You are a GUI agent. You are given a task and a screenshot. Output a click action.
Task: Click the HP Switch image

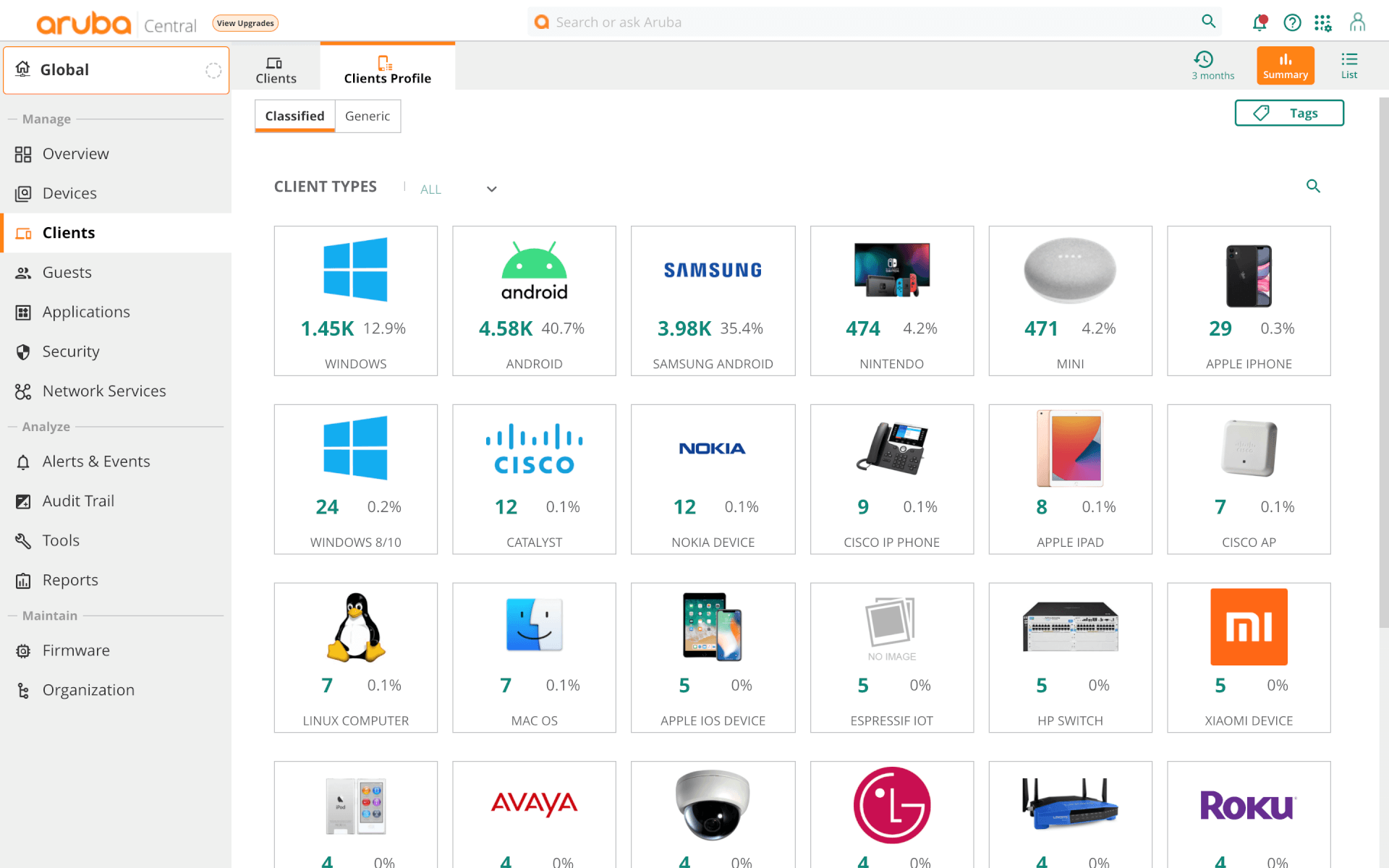coord(1070,626)
